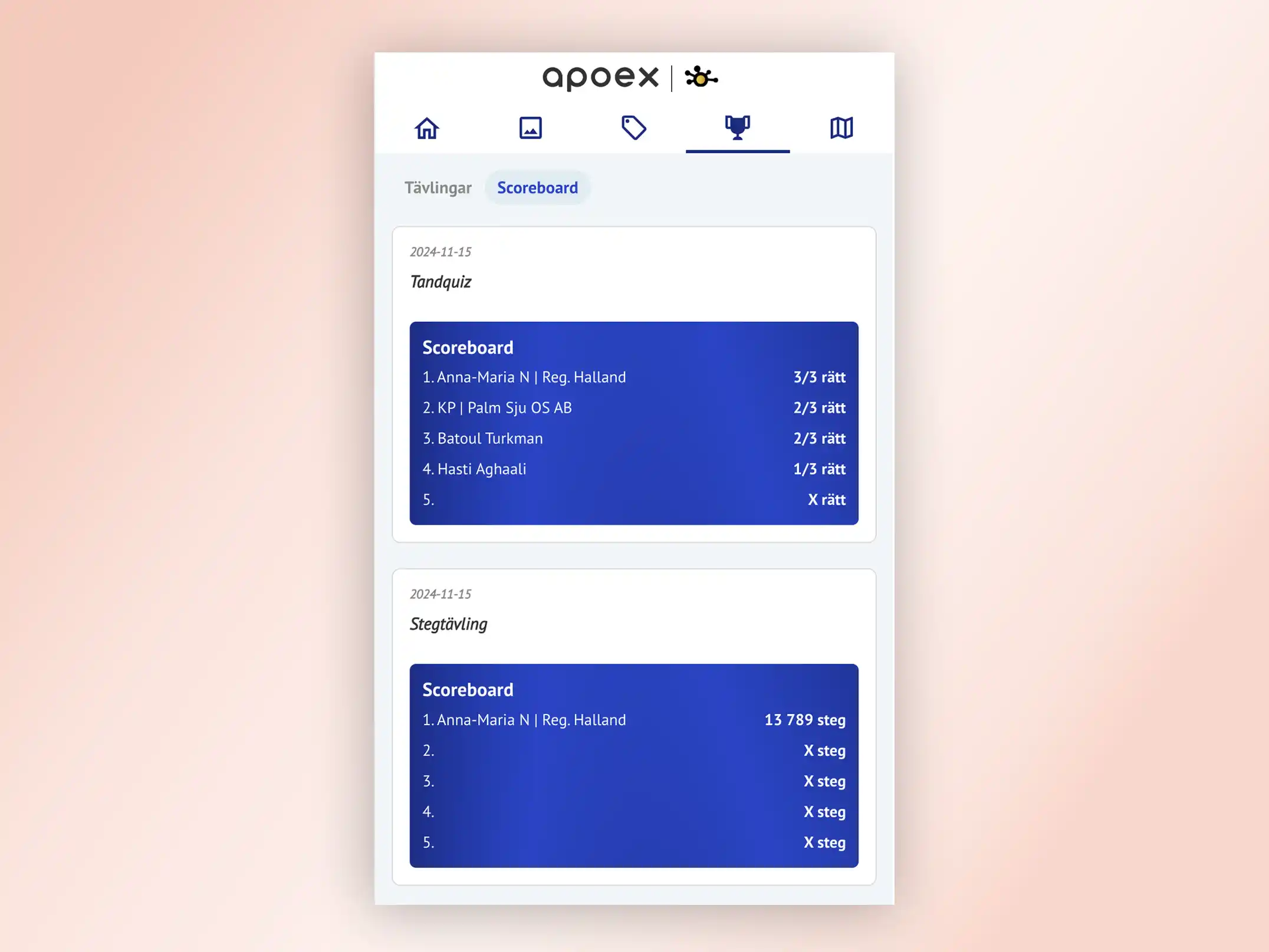Select the Gallery/Image icon
1269x952 pixels.
click(531, 128)
